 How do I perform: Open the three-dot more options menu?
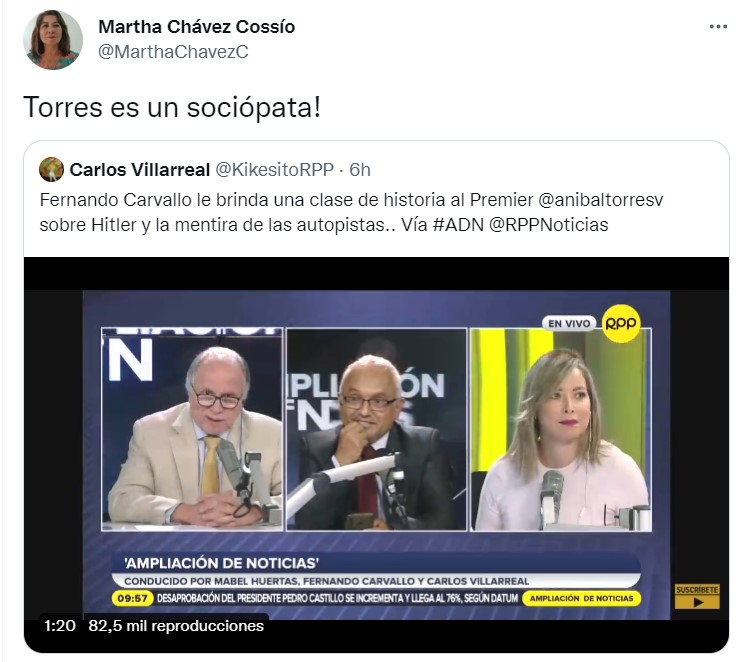[x=718, y=27]
